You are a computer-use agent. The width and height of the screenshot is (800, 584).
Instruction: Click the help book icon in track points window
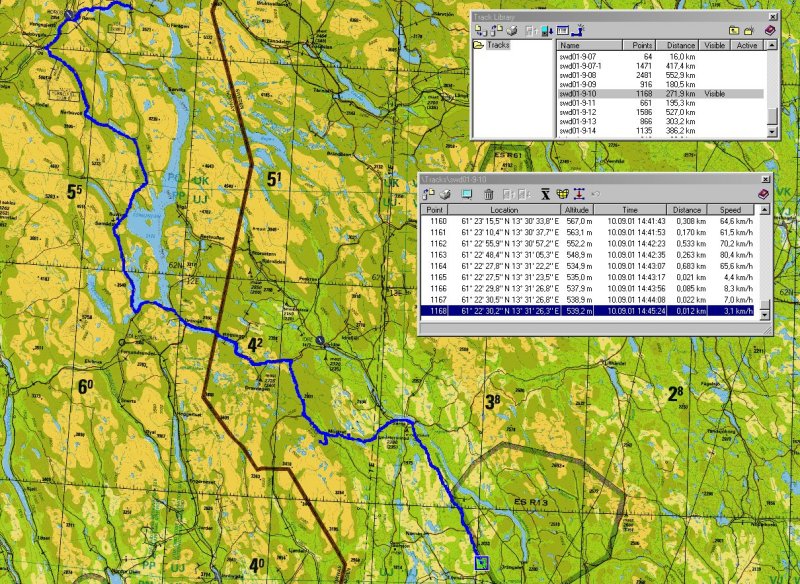(x=763, y=193)
